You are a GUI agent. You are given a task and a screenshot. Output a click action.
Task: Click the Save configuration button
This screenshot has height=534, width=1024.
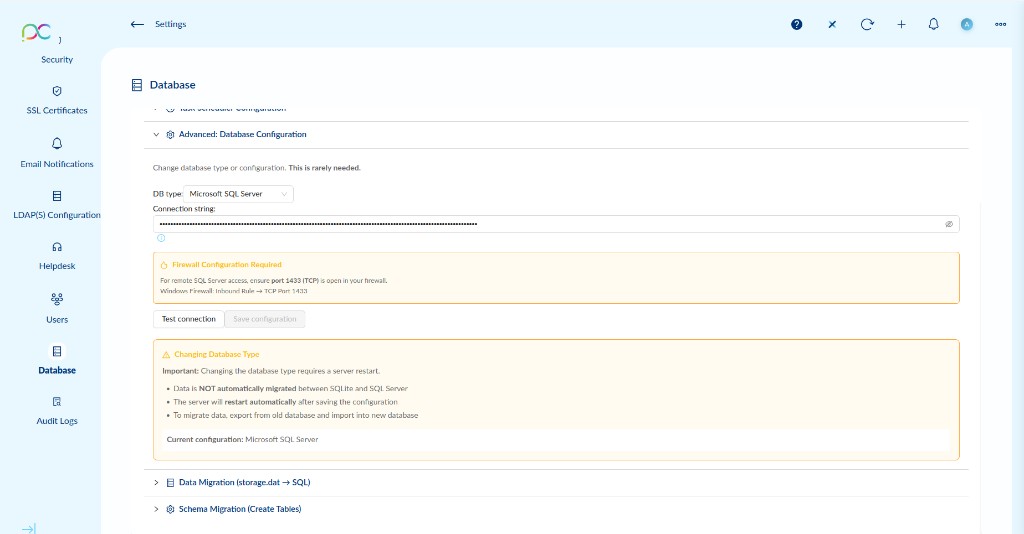click(264, 319)
